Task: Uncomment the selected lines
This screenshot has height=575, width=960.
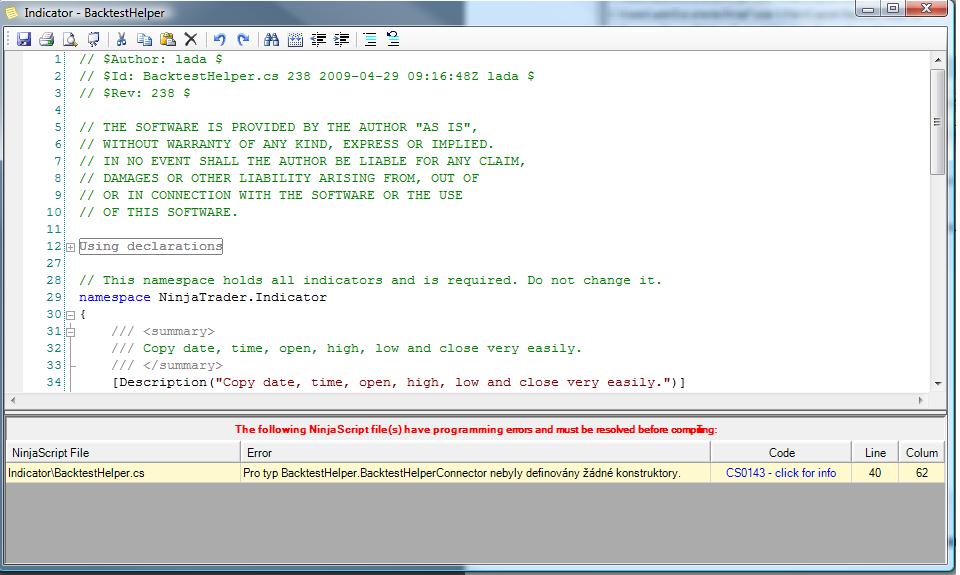Action: [x=393, y=39]
